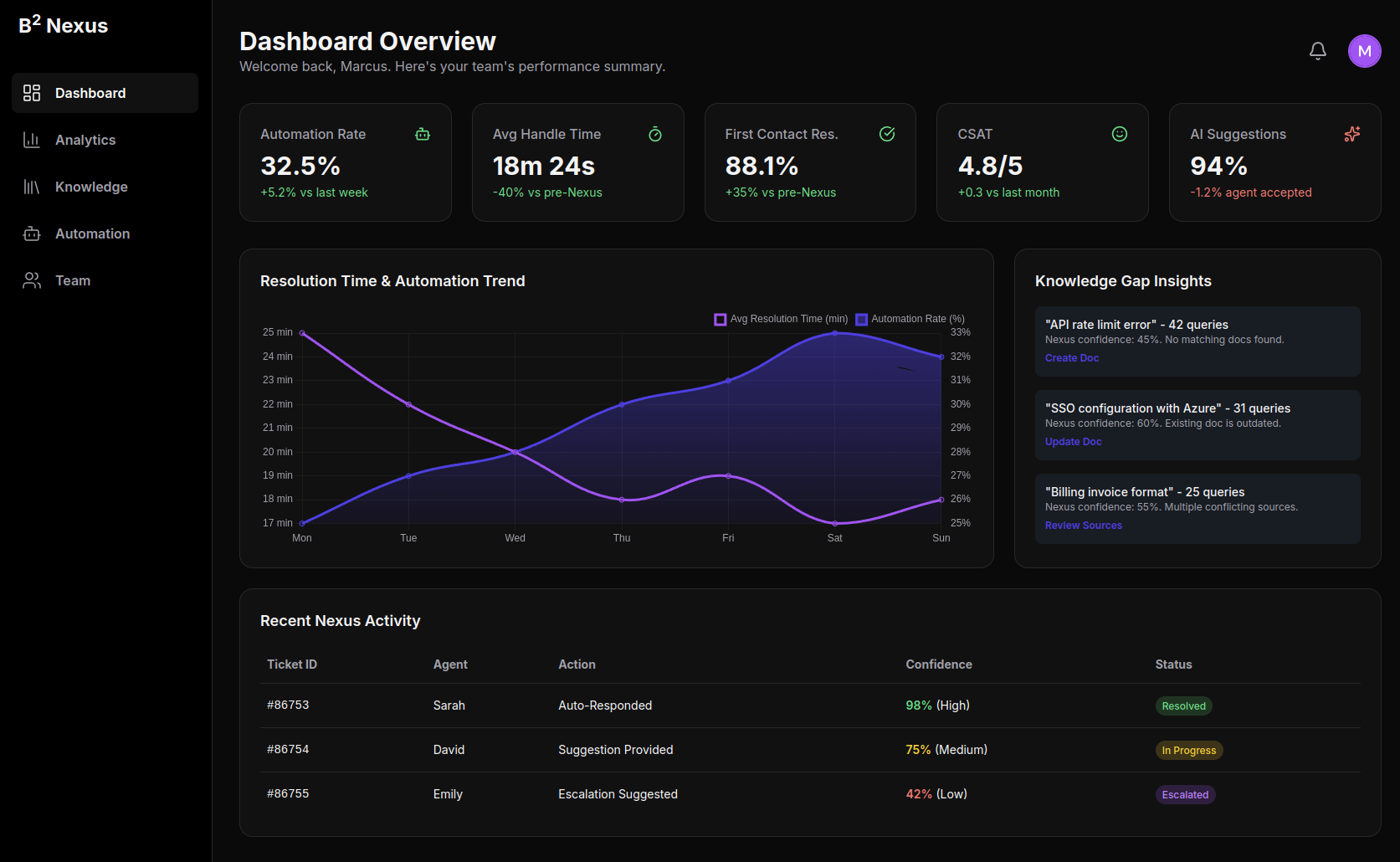Click the 32.5% Automation Rate value
1400x862 pixels.
click(300, 166)
